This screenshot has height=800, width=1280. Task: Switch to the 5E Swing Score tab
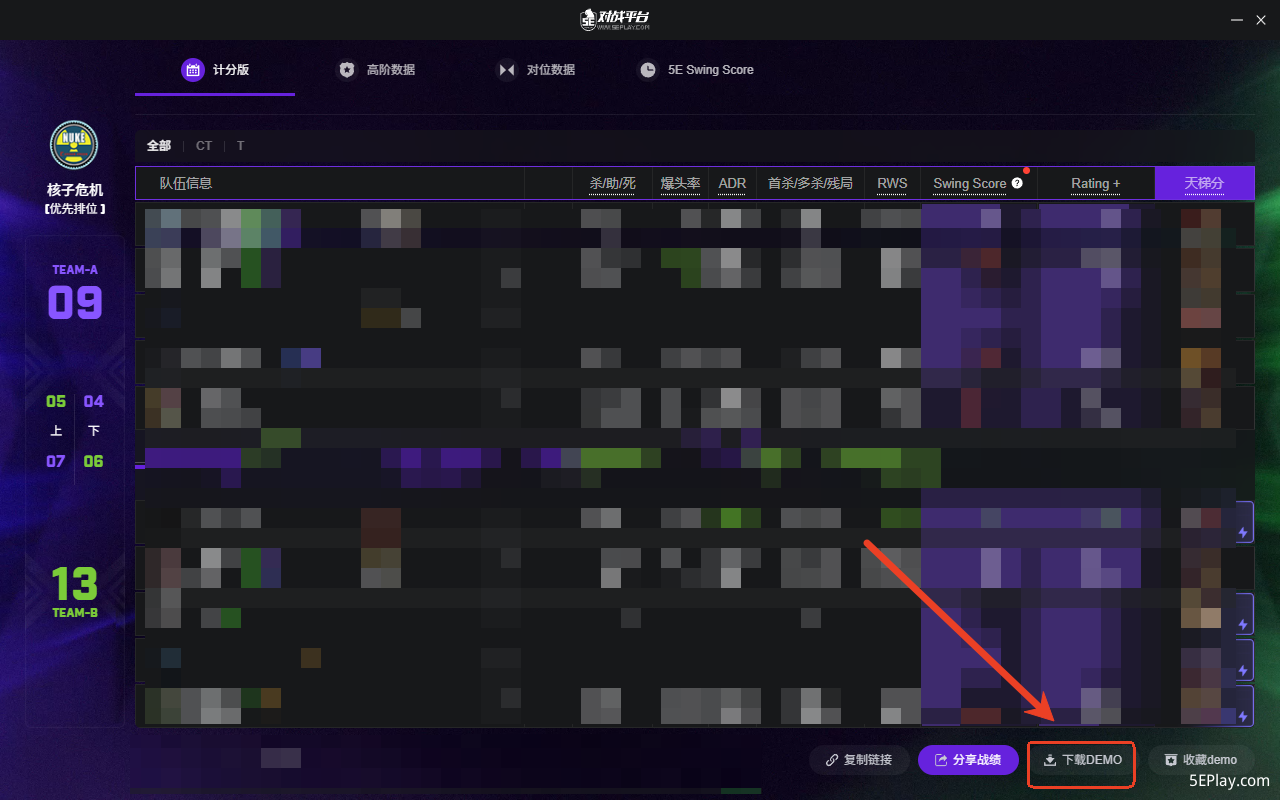tap(696, 70)
